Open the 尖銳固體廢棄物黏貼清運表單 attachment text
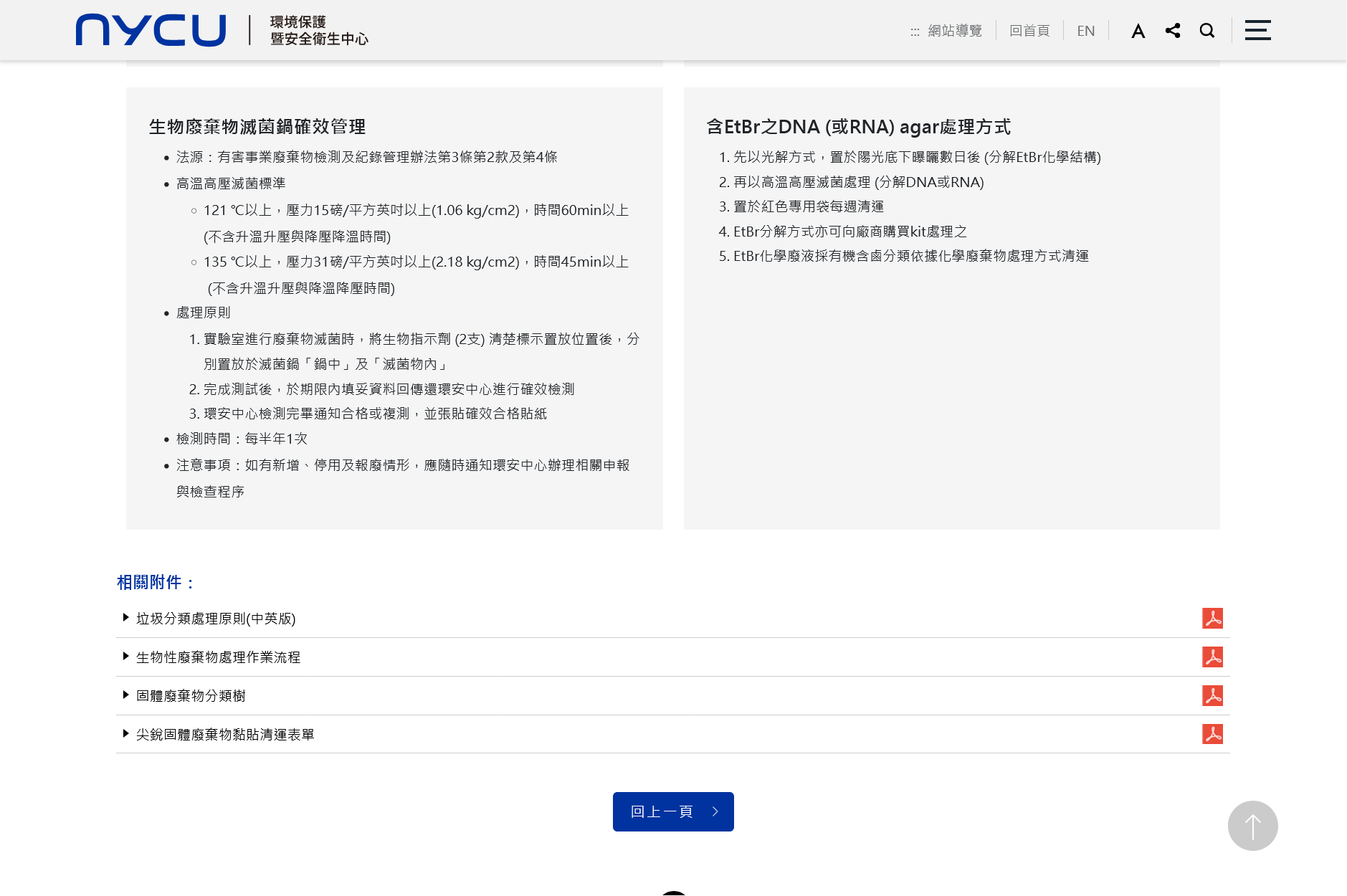The image size is (1347, 896). (225, 734)
